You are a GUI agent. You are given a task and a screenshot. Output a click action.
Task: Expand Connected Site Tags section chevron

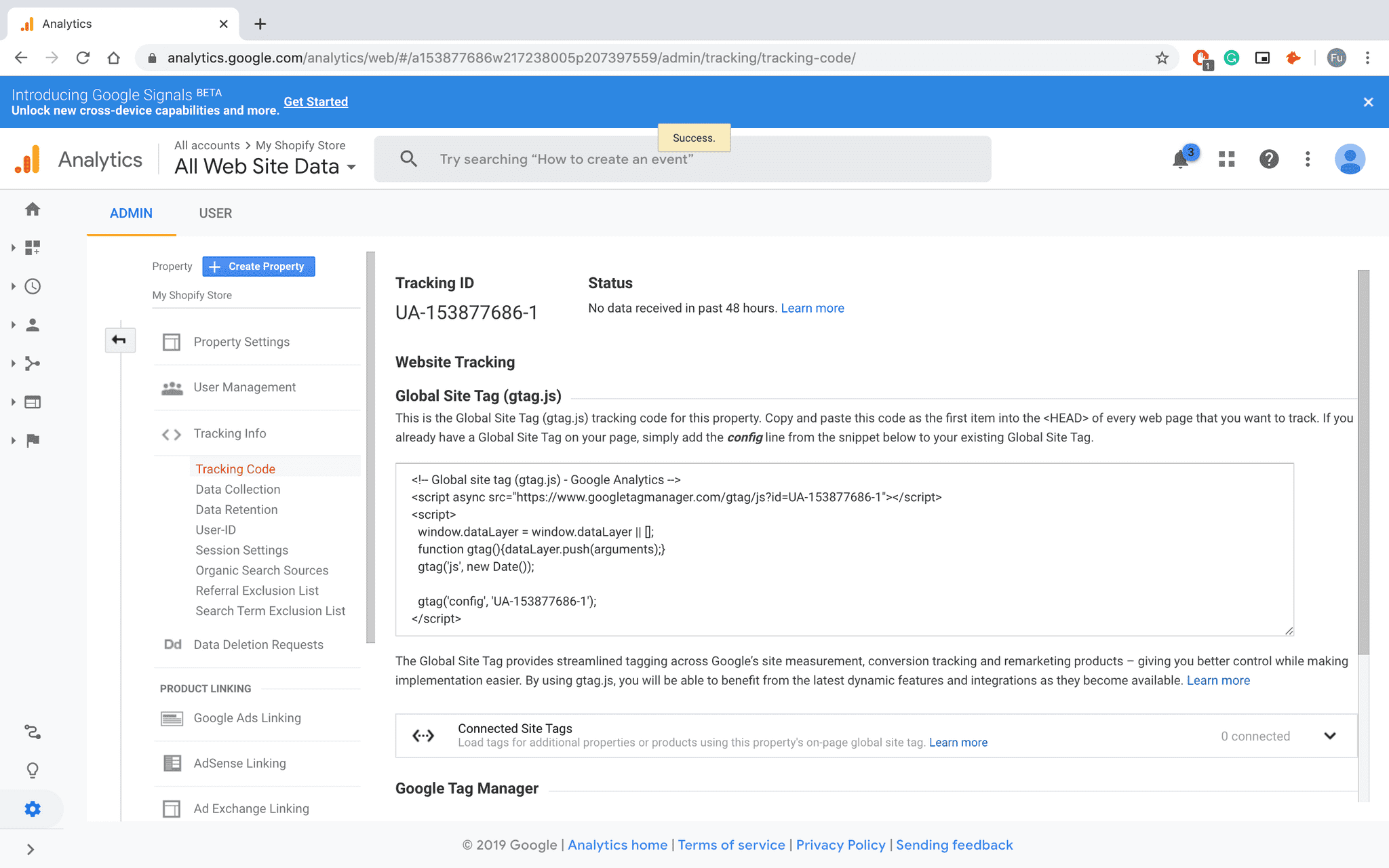[x=1329, y=736]
